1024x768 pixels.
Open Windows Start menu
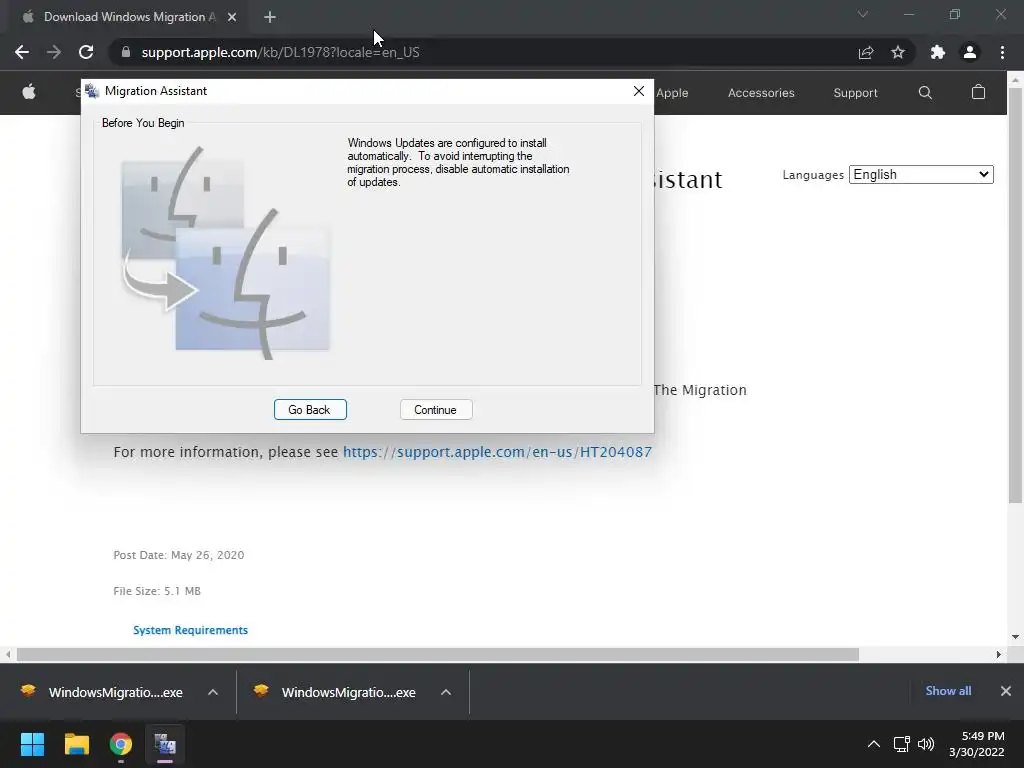(x=32, y=744)
